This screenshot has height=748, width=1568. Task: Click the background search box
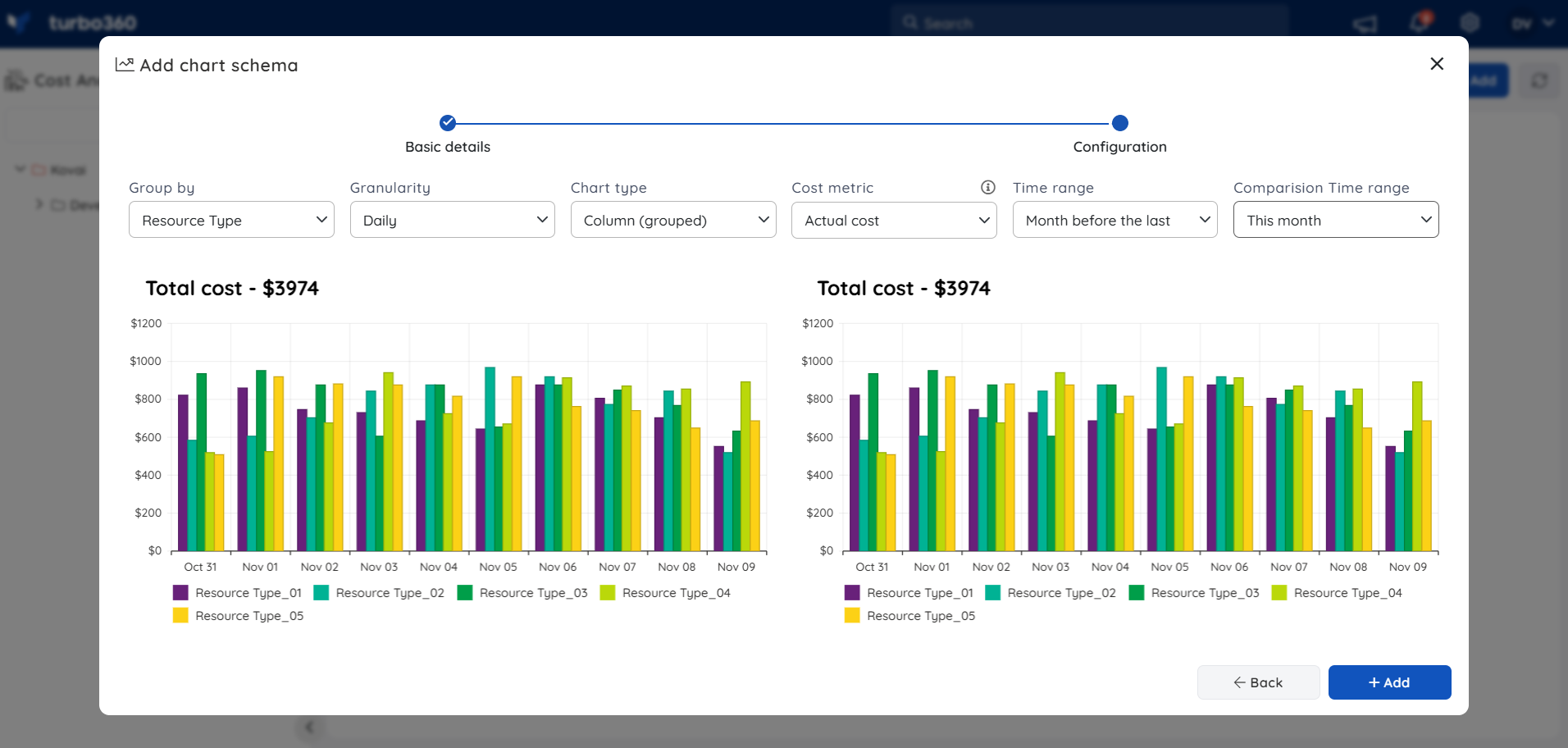(1091, 22)
